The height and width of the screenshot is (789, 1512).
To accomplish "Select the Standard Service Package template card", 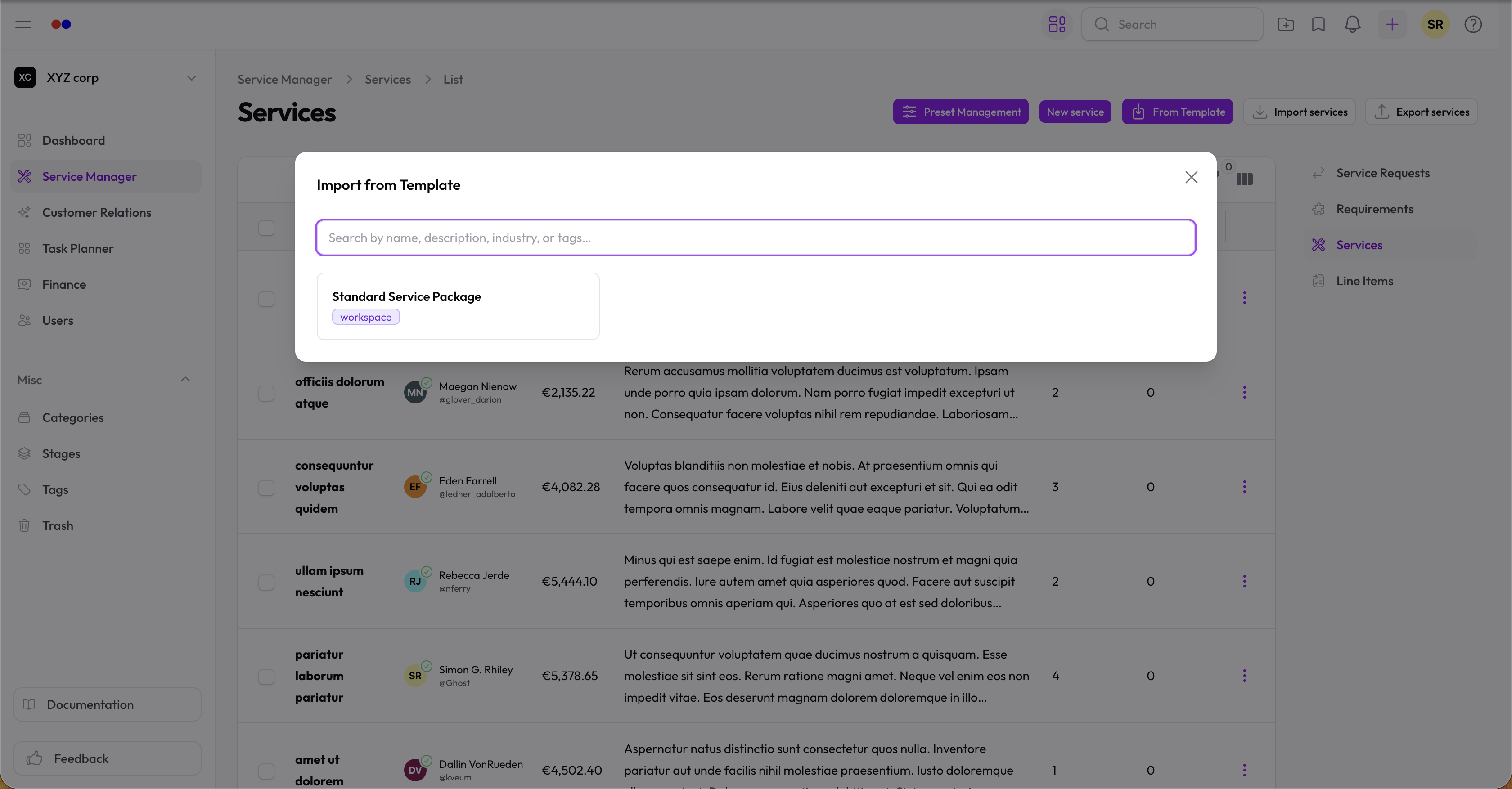I will tap(458, 306).
